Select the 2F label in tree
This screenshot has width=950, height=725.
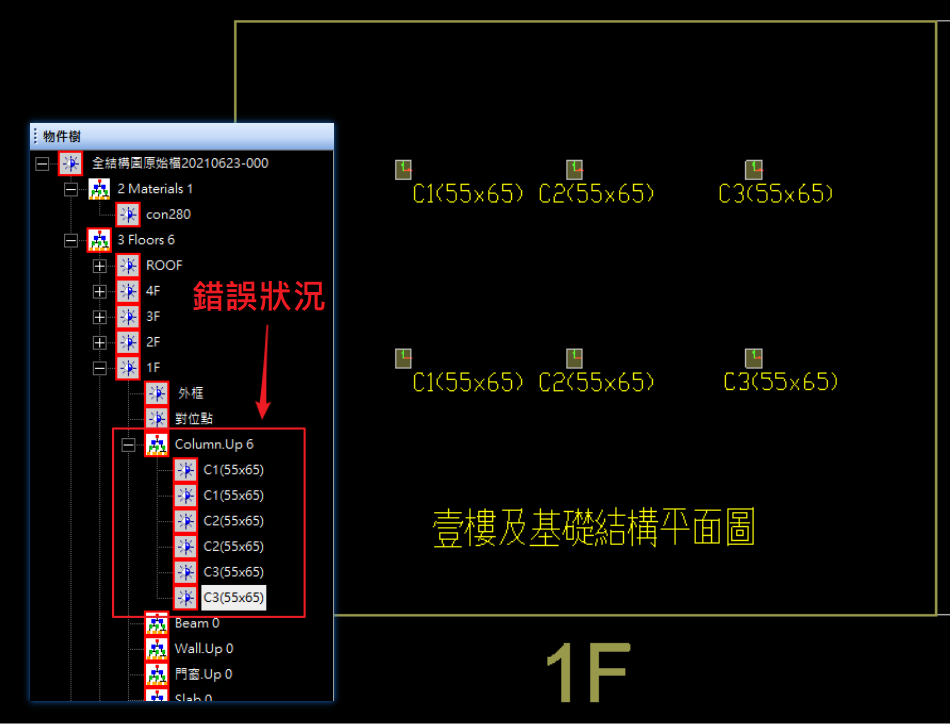153,342
